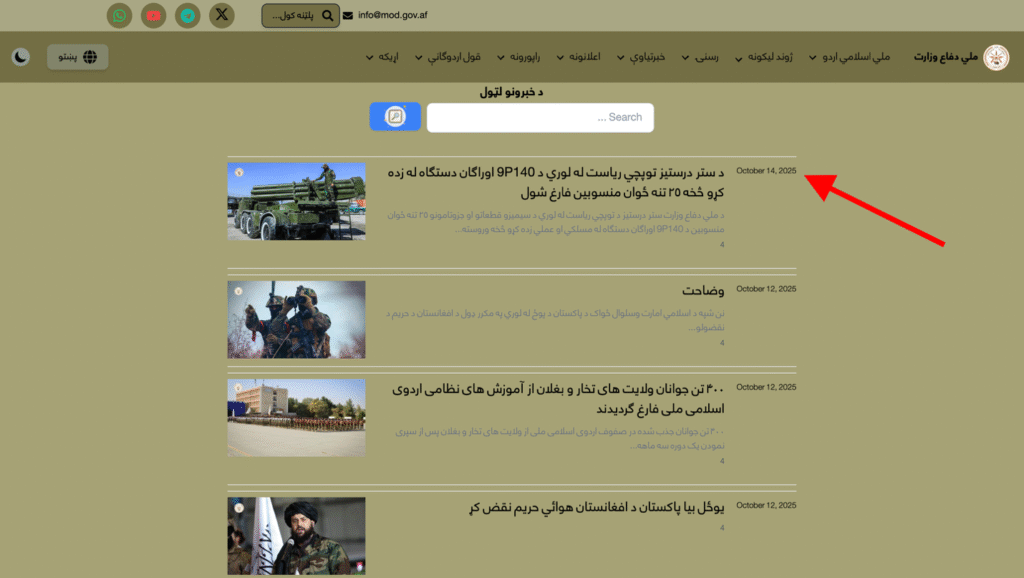Open the YouTube channel icon
Viewport: 1024px width, 578px height.
click(x=153, y=15)
